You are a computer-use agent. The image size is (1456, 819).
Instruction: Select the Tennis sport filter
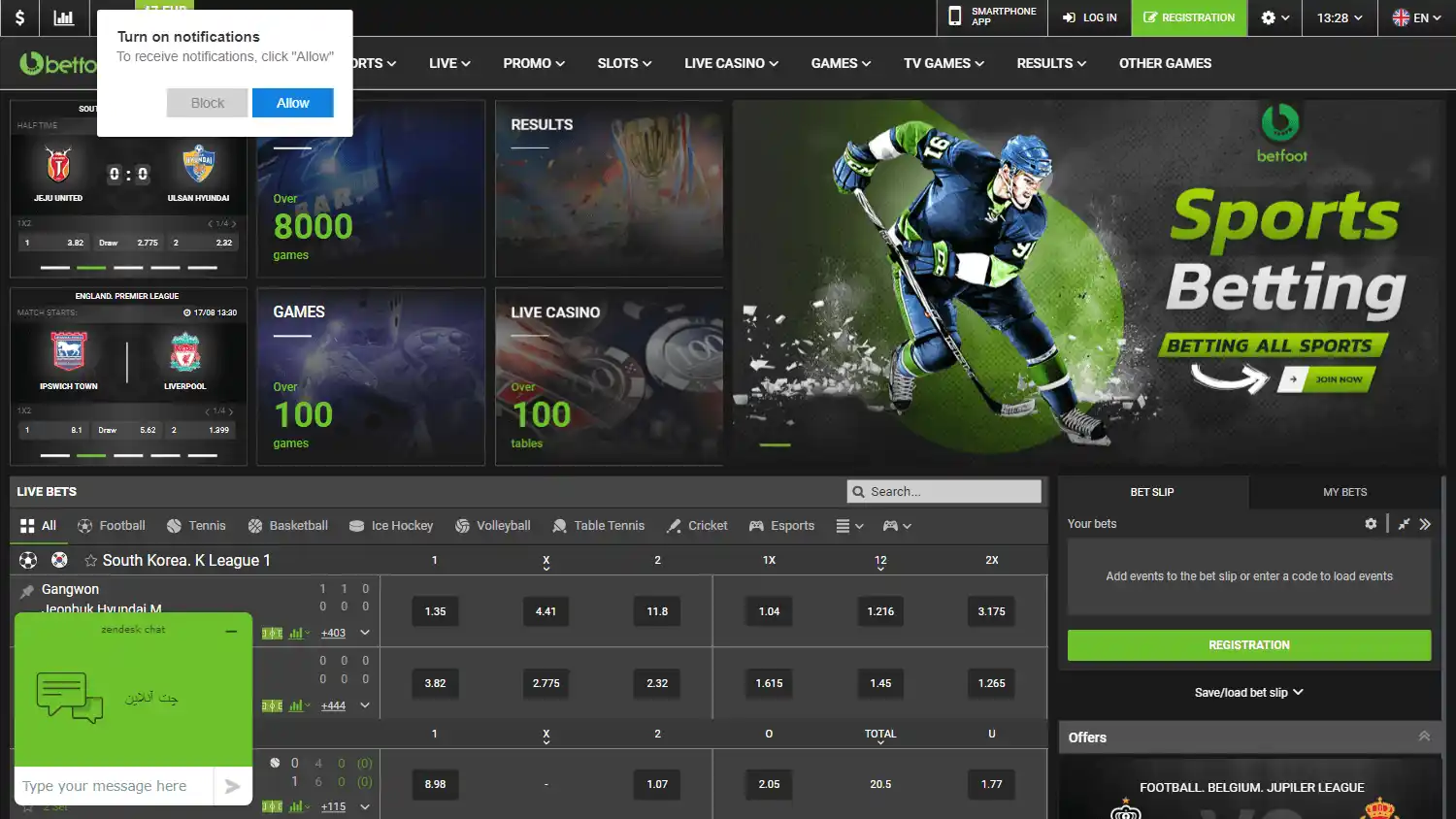(196, 526)
